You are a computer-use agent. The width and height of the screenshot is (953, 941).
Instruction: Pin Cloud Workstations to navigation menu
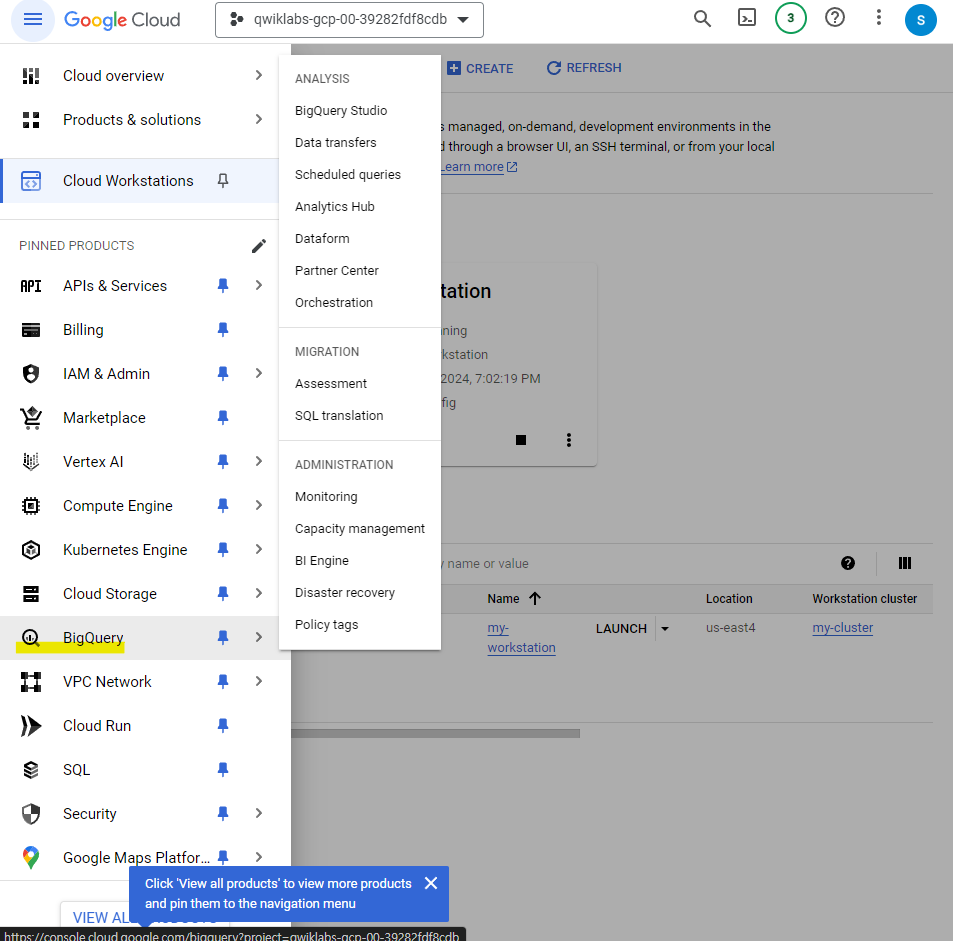pyautogui.click(x=223, y=181)
